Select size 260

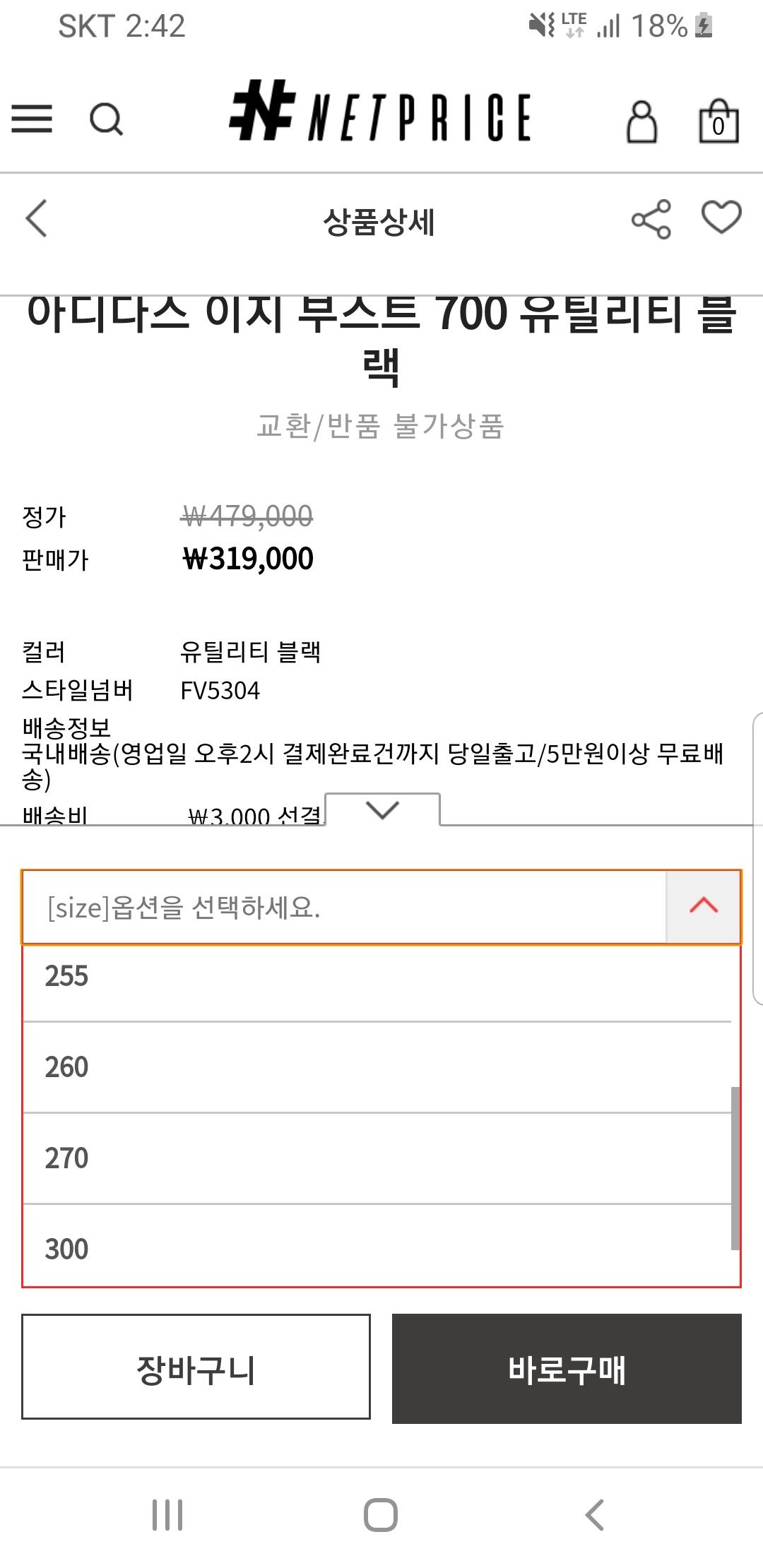click(x=377, y=1067)
